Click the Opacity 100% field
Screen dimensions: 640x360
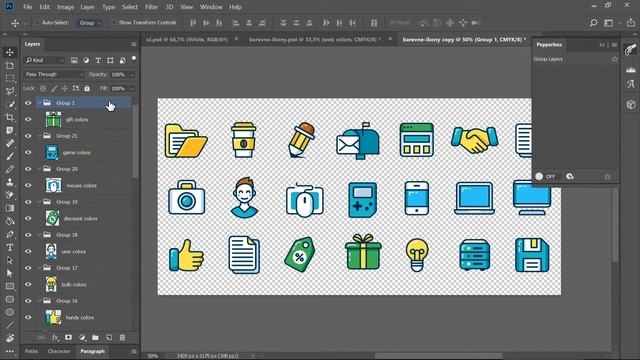point(118,75)
